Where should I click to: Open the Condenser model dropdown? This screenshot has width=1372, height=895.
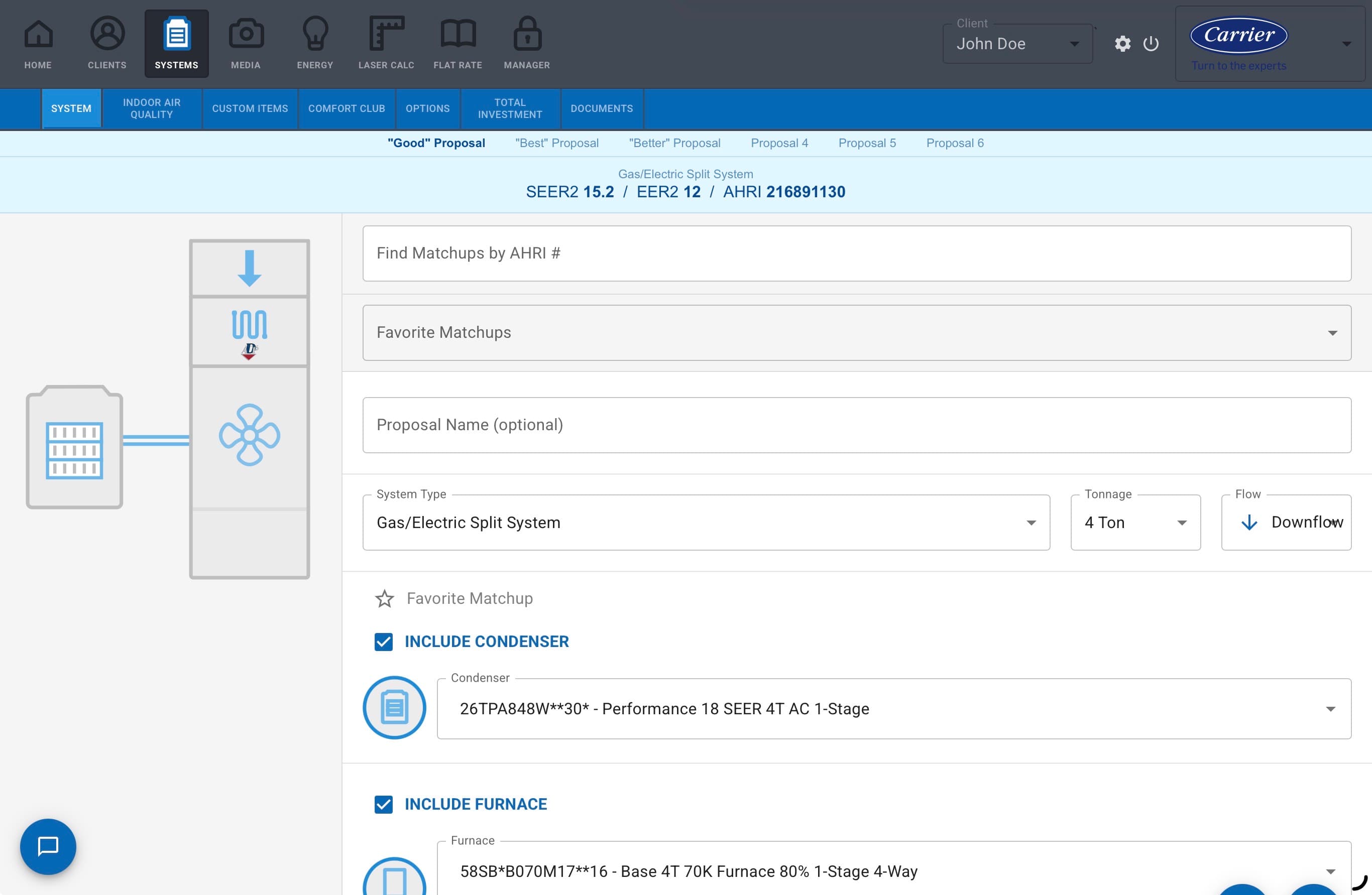coord(894,709)
